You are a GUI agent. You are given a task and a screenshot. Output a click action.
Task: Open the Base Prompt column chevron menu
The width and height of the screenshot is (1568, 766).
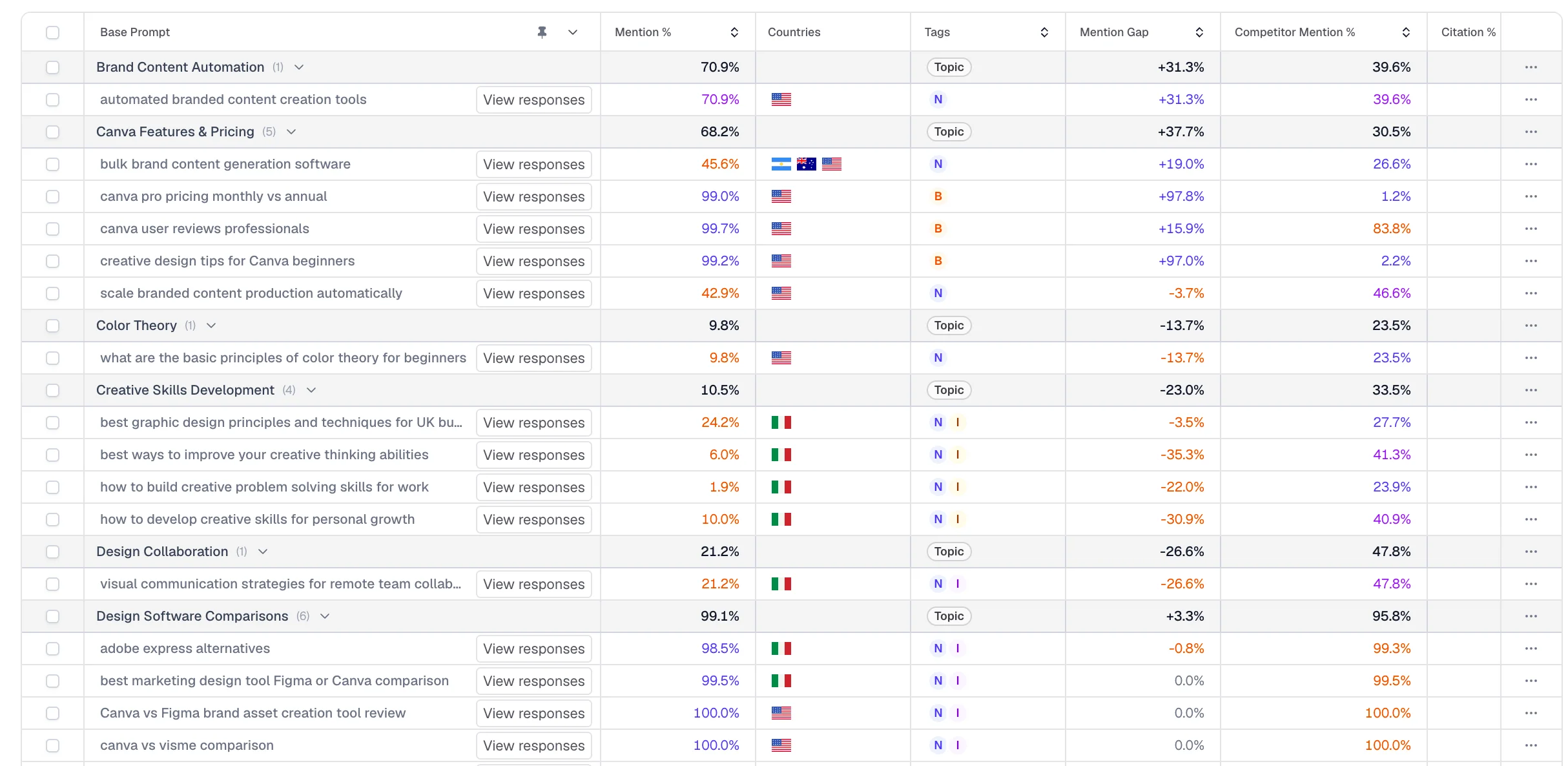[x=573, y=32]
